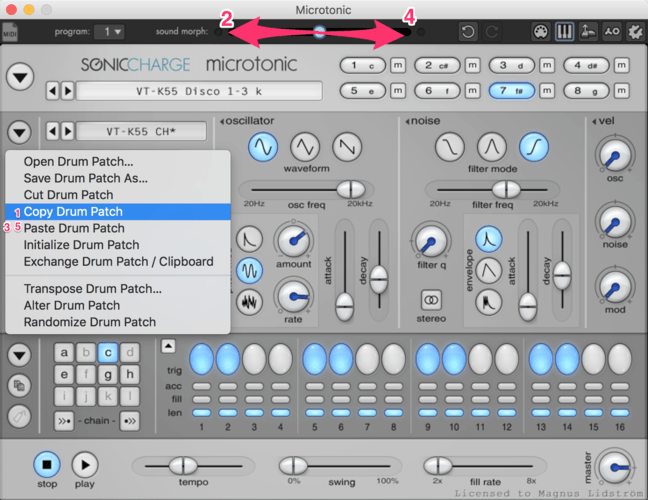Click the tempo slider handle
Screen dimensions: 648x500
183,466
